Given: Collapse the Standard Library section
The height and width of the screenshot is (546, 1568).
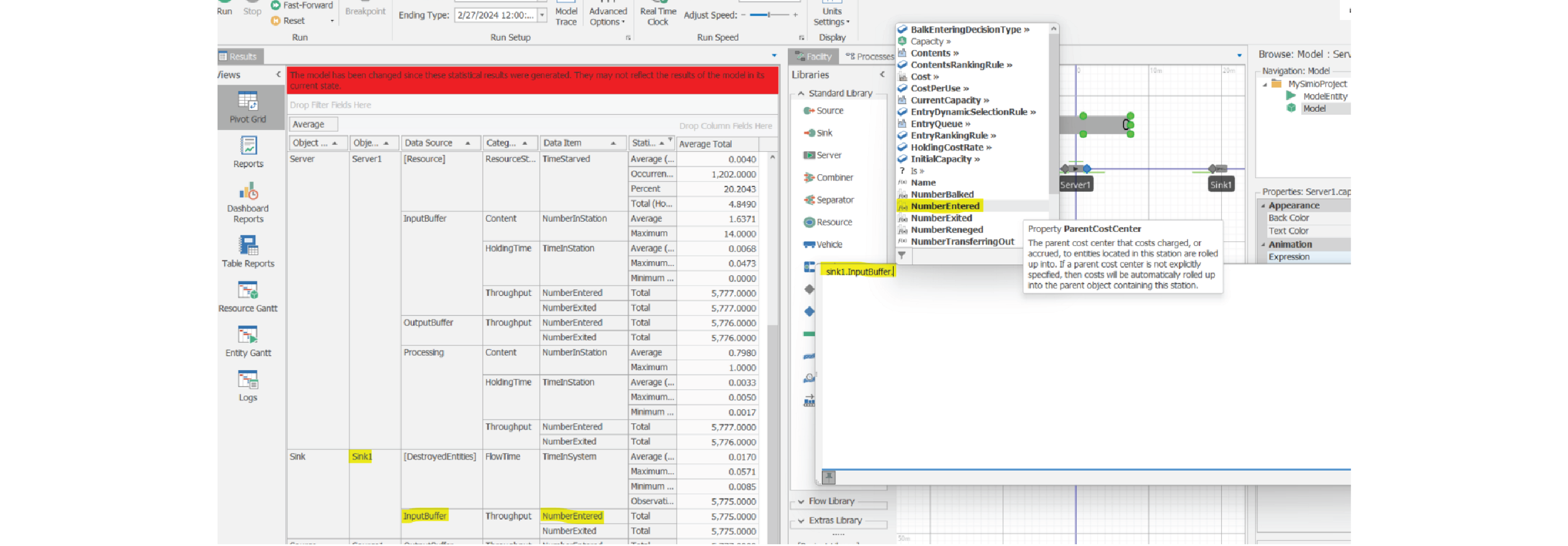Looking at the screenshot, I should [x=802, y=93].
